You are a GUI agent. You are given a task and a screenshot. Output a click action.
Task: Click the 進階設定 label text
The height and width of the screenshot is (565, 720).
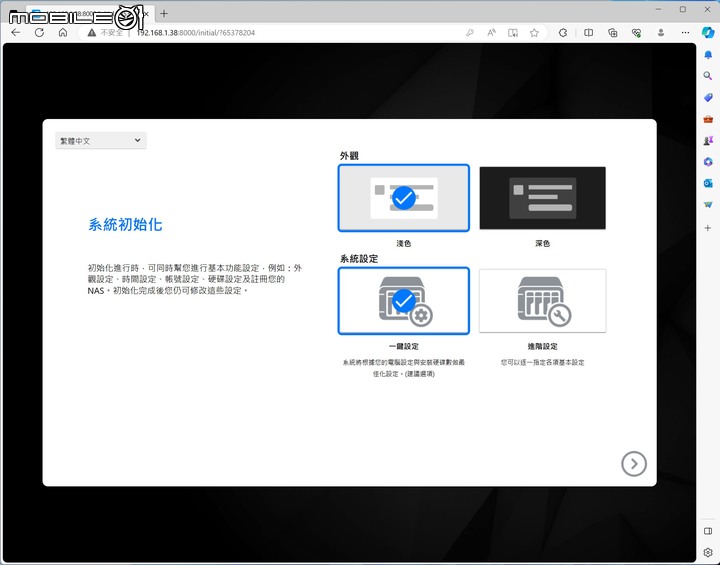[542, 346]
